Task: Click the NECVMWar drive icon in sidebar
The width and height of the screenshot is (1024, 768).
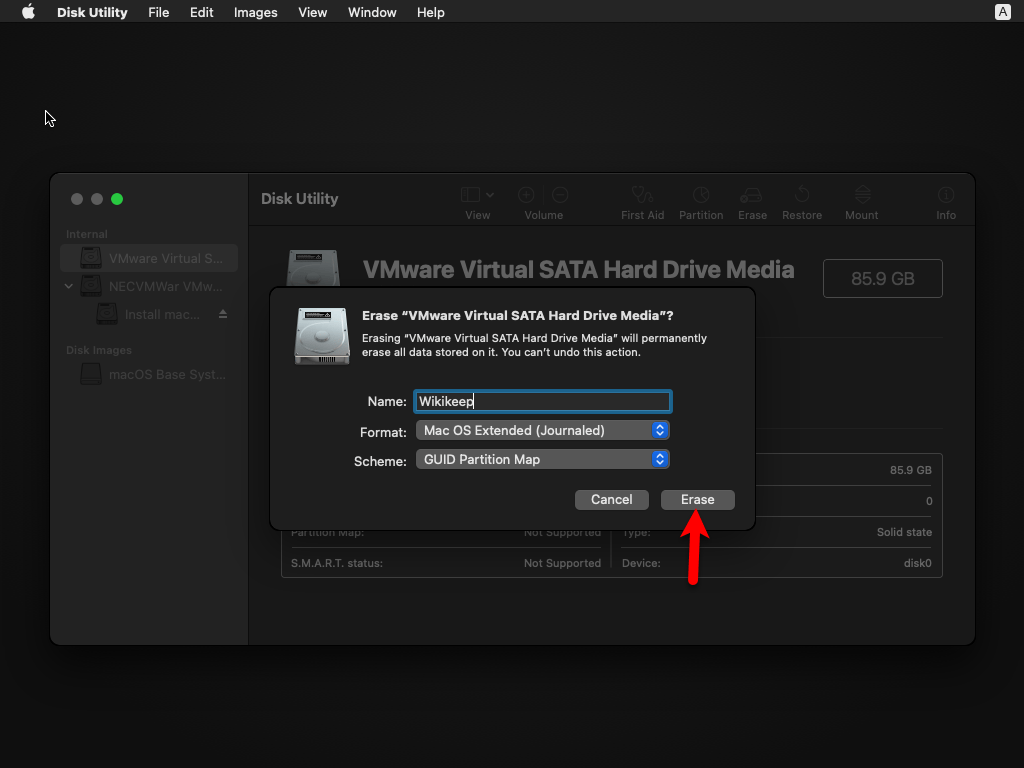Action: [x=91, y=286]
